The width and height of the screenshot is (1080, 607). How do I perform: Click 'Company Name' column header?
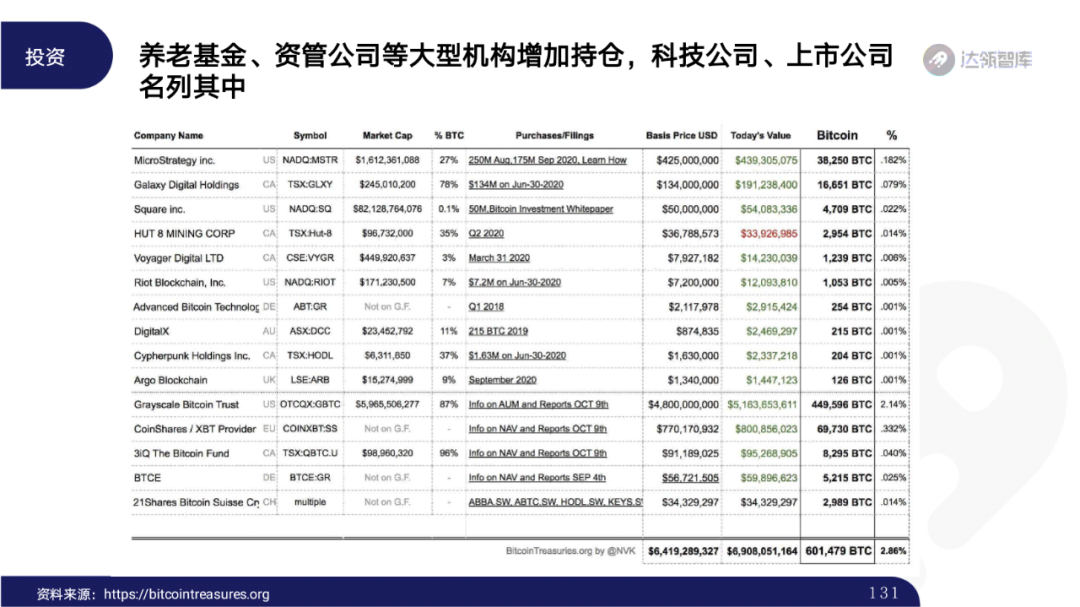169,136
